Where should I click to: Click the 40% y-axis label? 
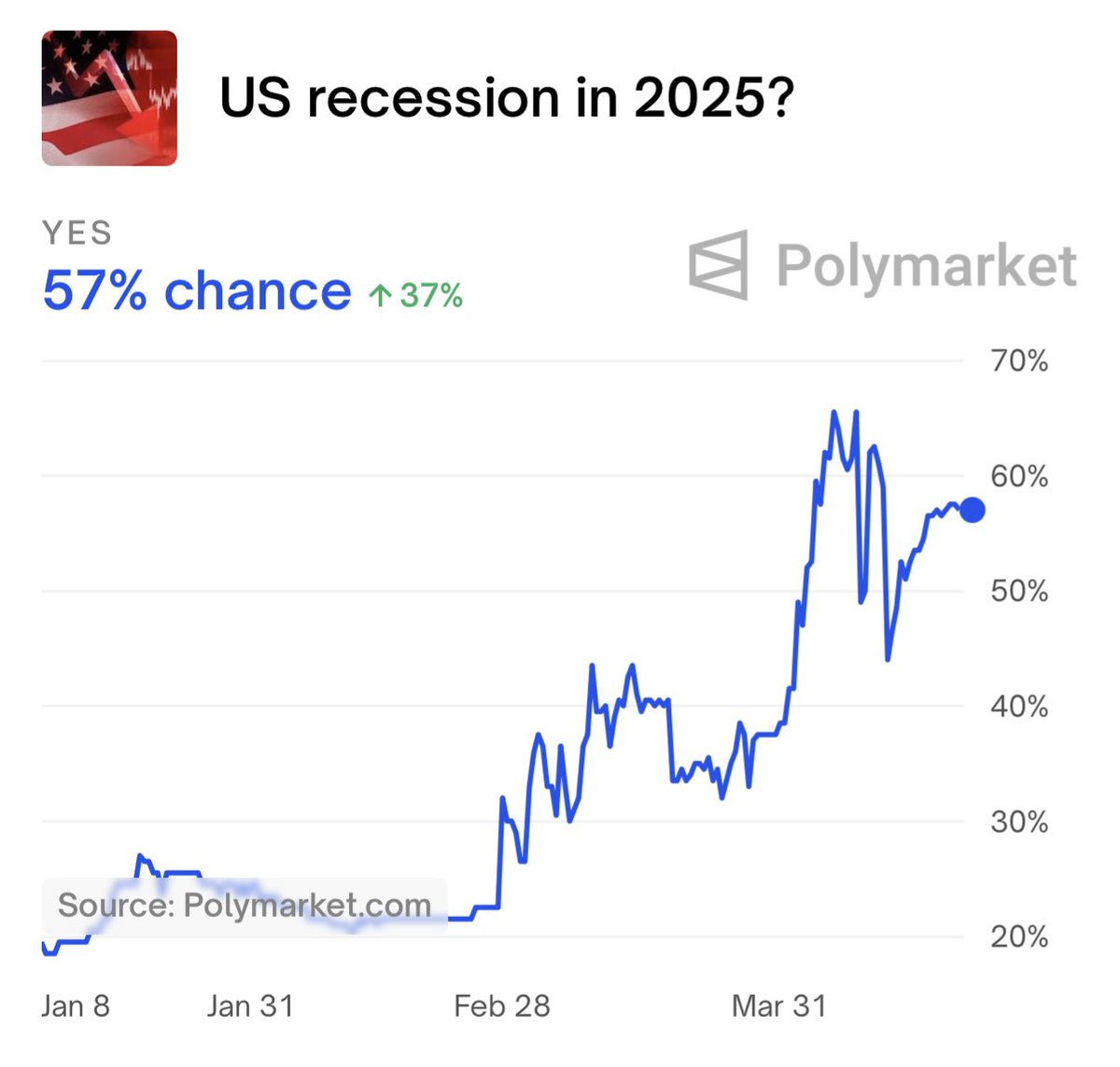(1019, 707)
